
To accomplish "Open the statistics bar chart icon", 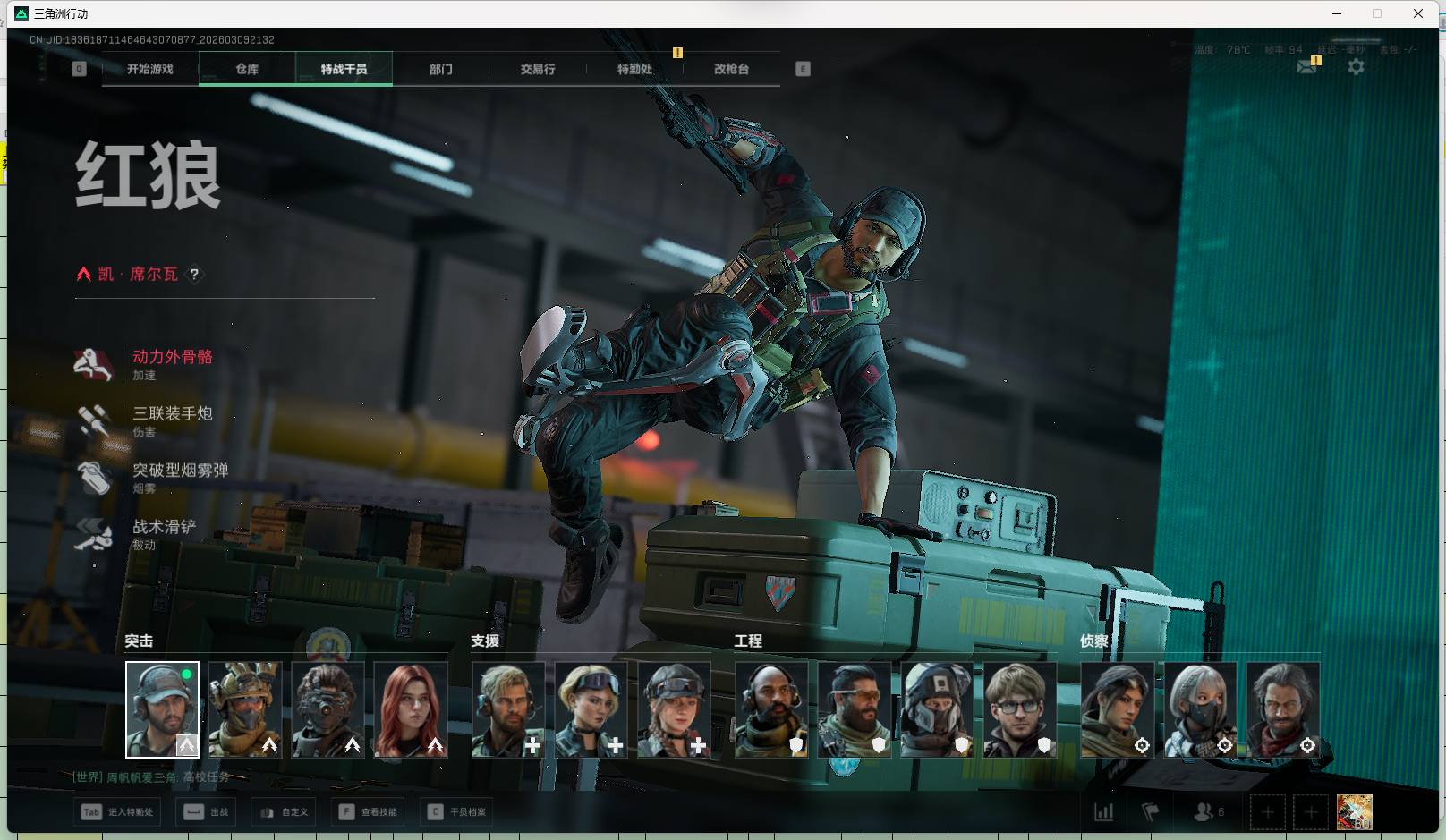I will [x=1104, y=812].
